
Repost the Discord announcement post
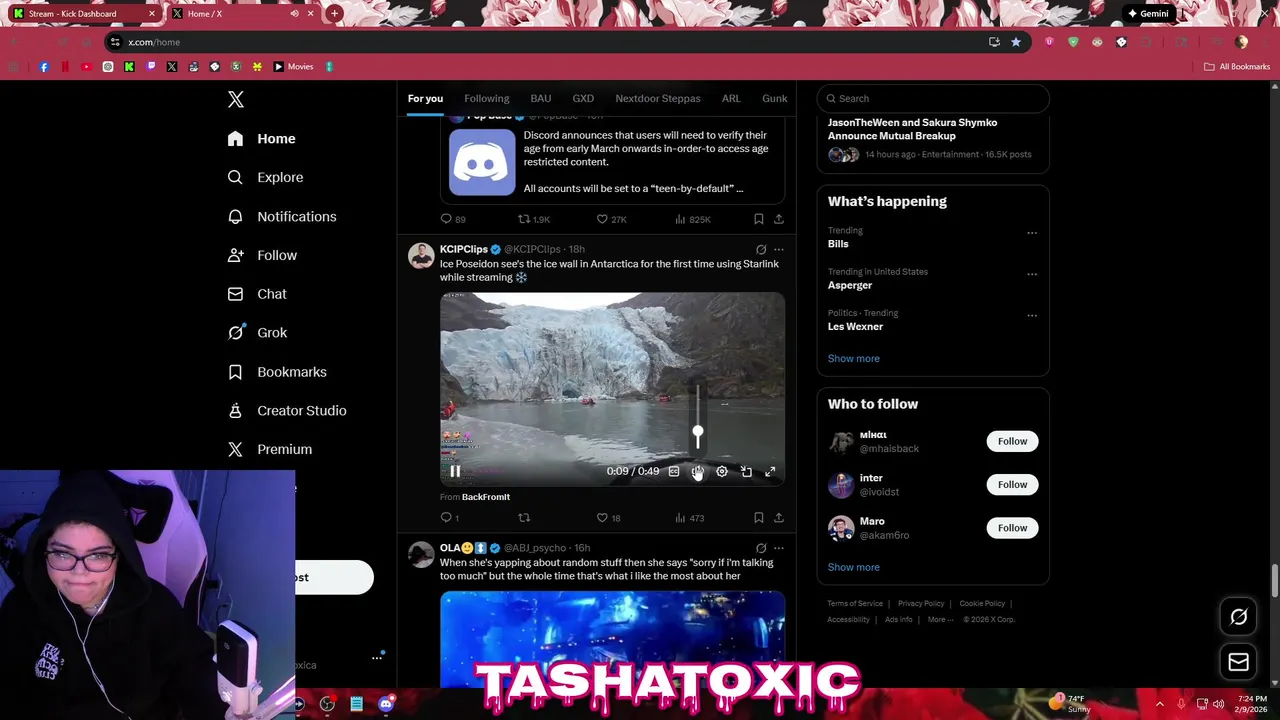point(534,219)
